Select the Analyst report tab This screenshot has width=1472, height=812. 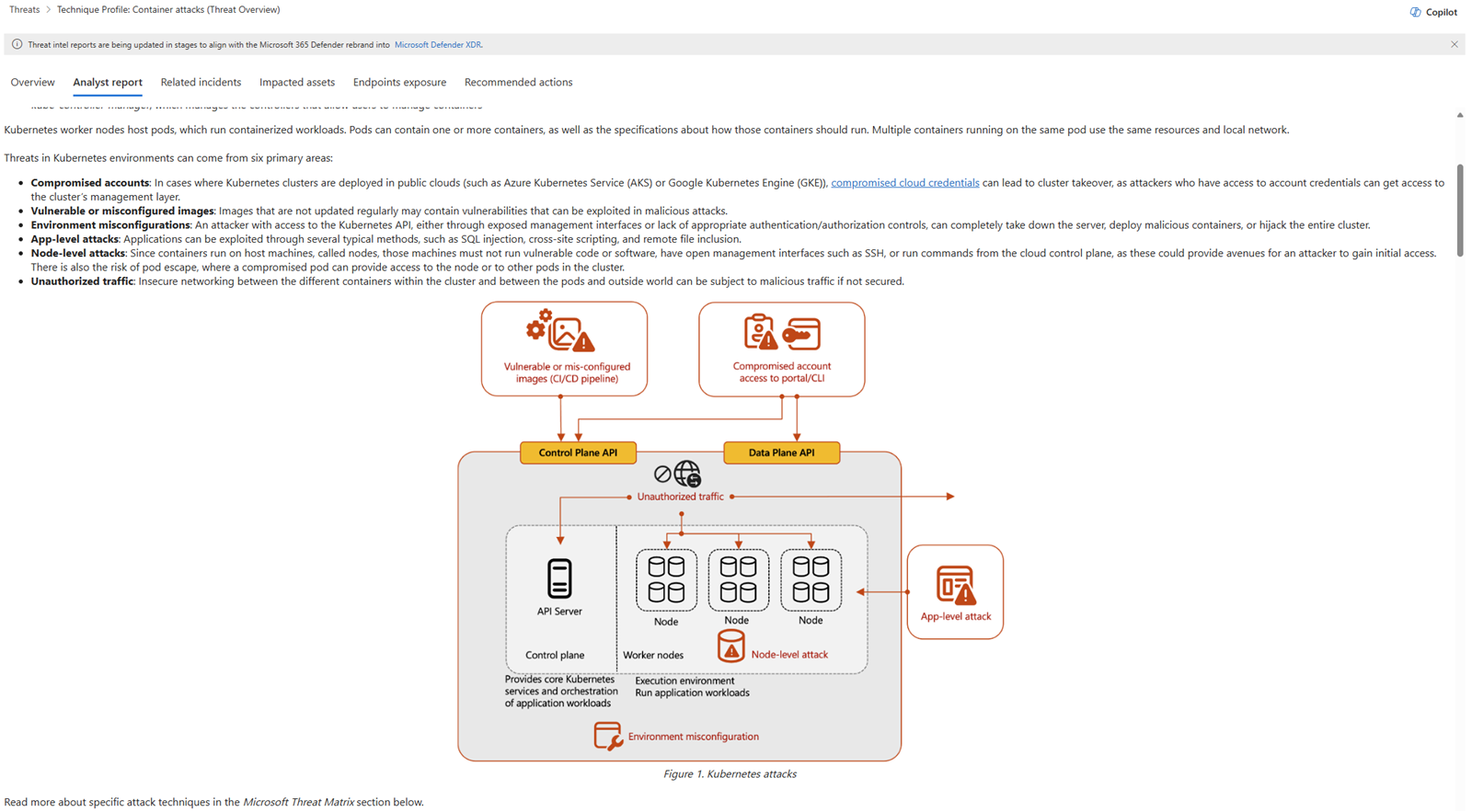pyautogui.click(x=108, y=82)
